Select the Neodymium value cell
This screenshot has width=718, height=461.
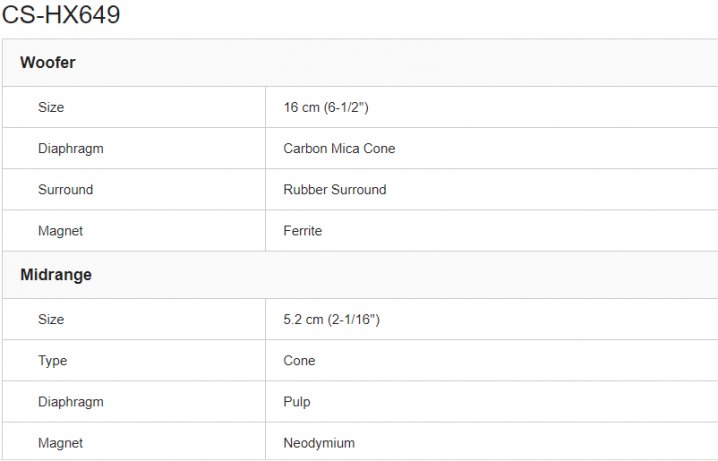[x=491, y=441]
